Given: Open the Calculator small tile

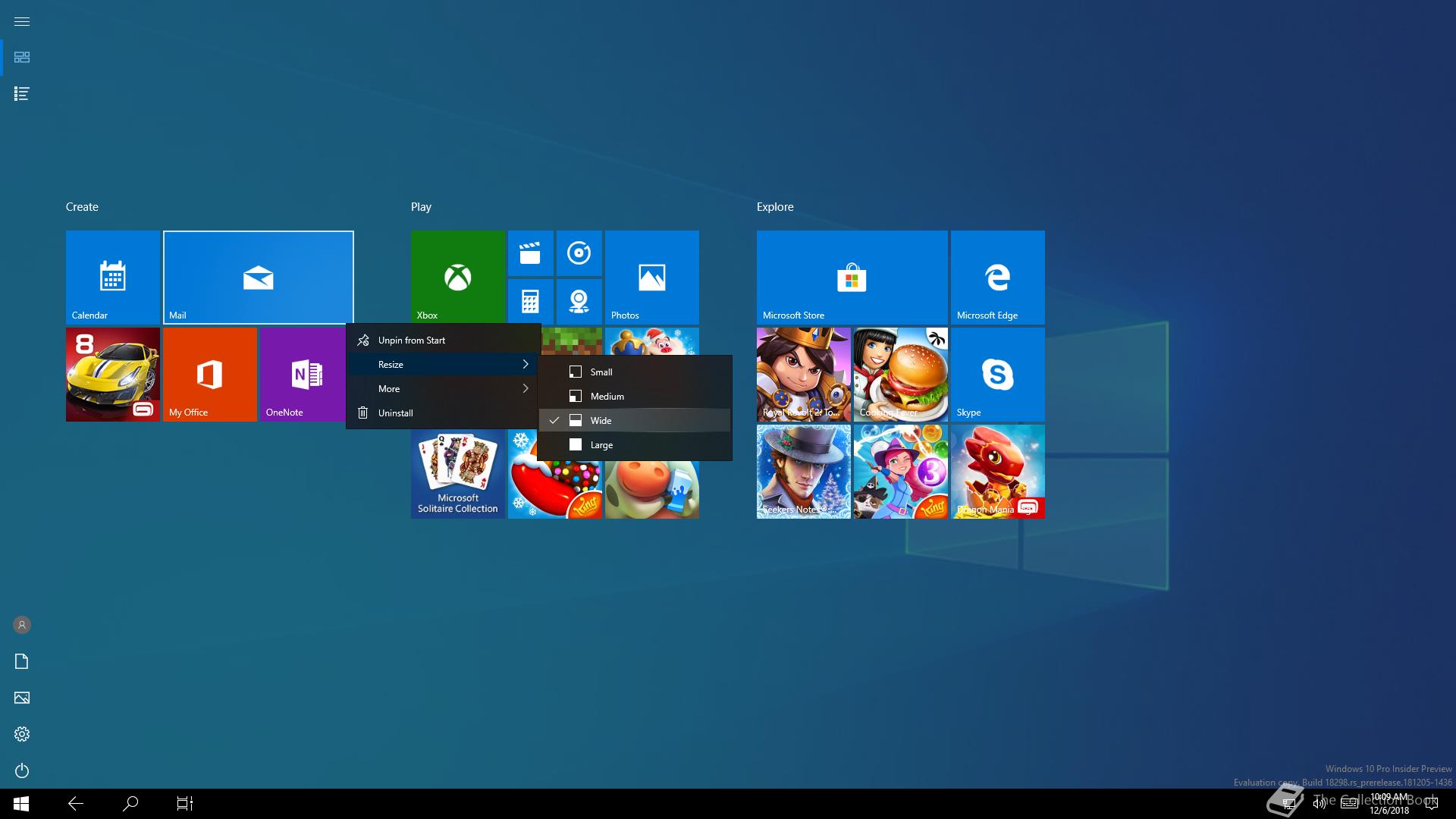Looking at the screenshot, I should tap(530, 302).
